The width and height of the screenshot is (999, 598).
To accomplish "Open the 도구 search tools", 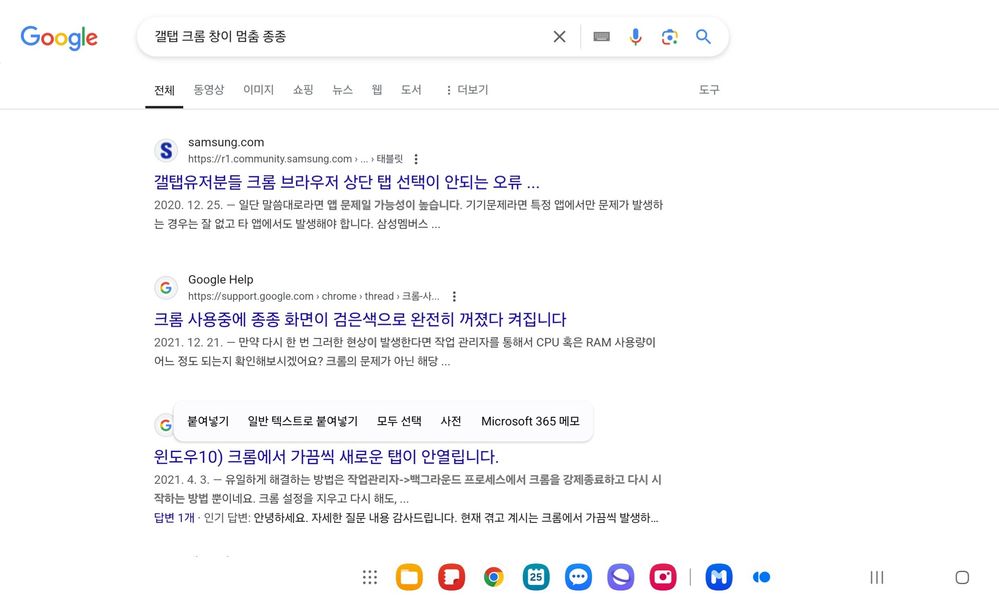I will pos(709,90).
